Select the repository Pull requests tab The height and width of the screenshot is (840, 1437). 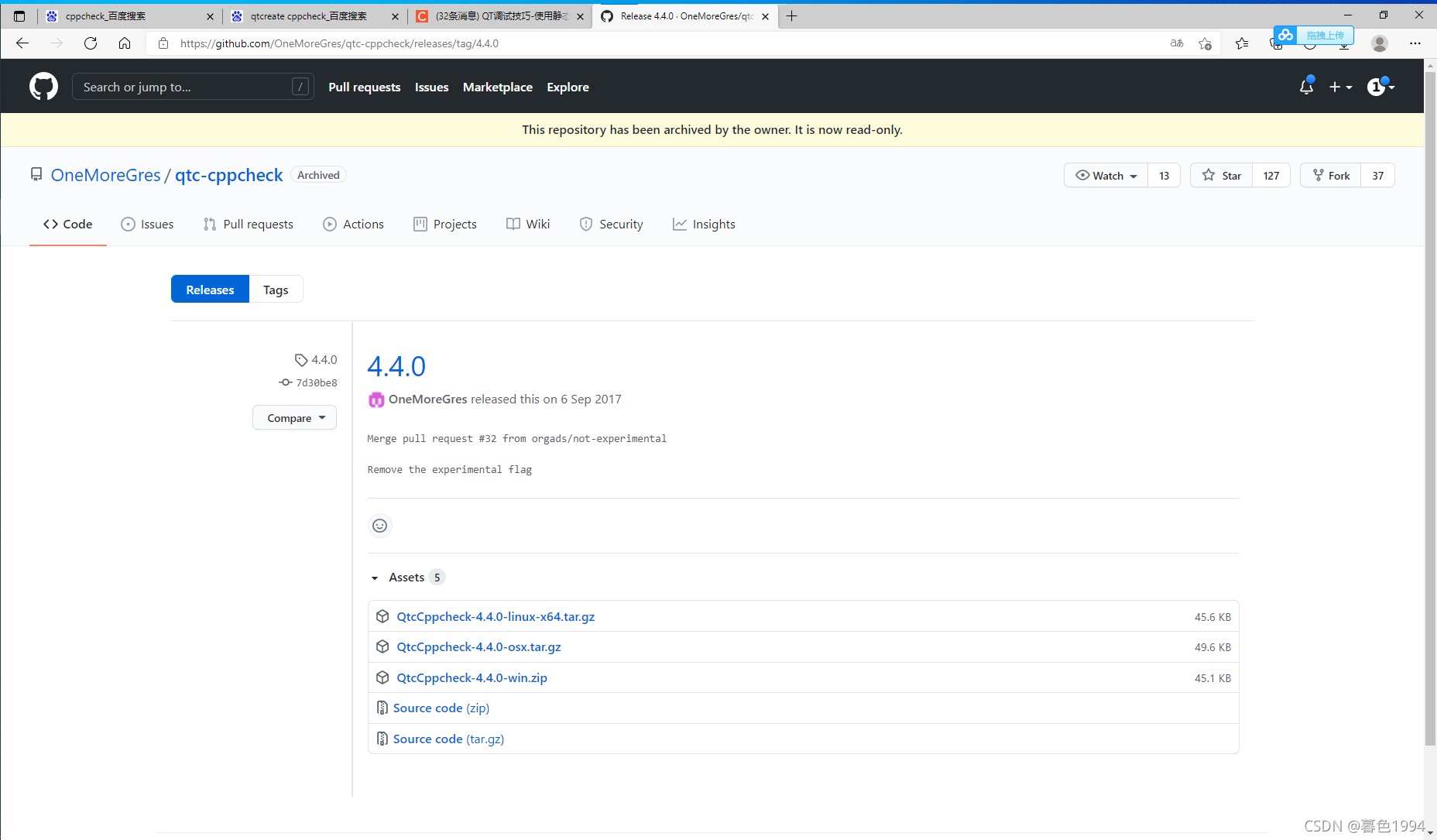(x=248, y=224)
